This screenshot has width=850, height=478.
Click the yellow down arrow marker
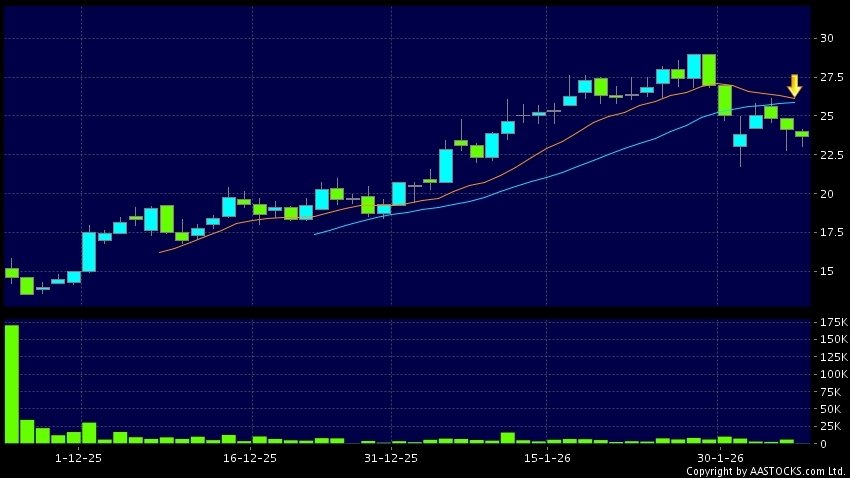(x=794, y=85)
